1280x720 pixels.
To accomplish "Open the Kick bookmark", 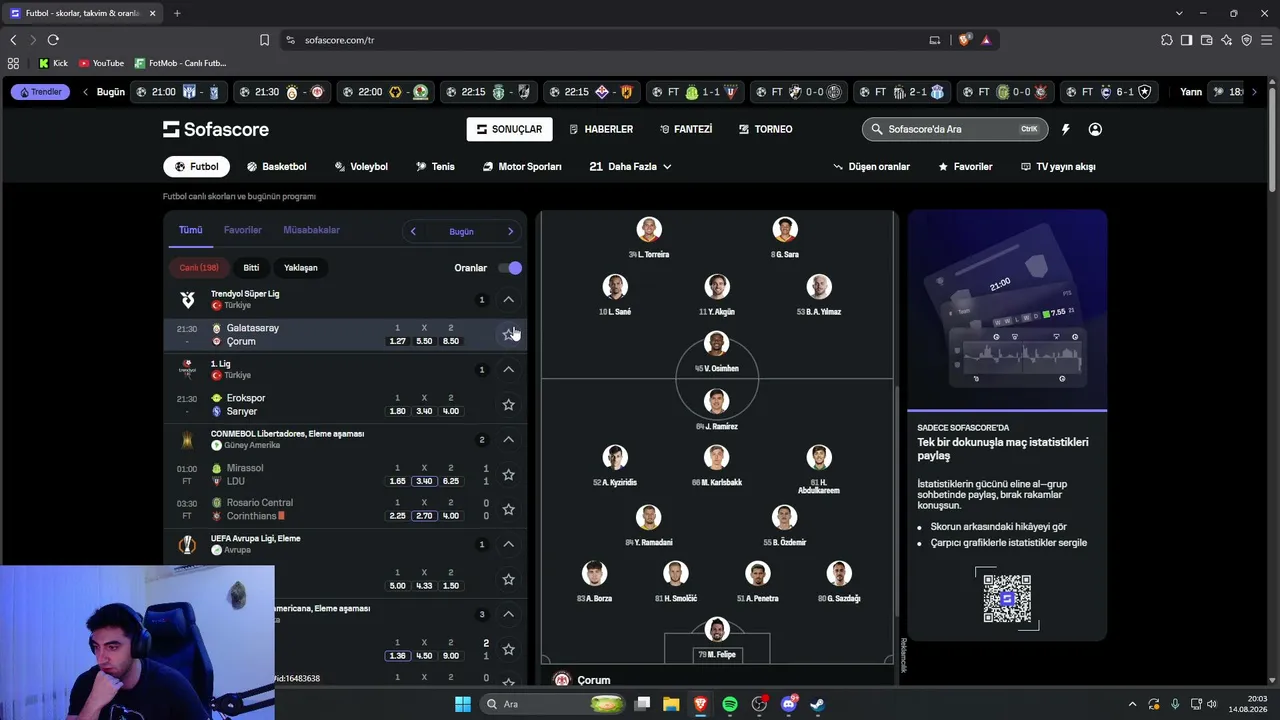I will click(53, 63).
